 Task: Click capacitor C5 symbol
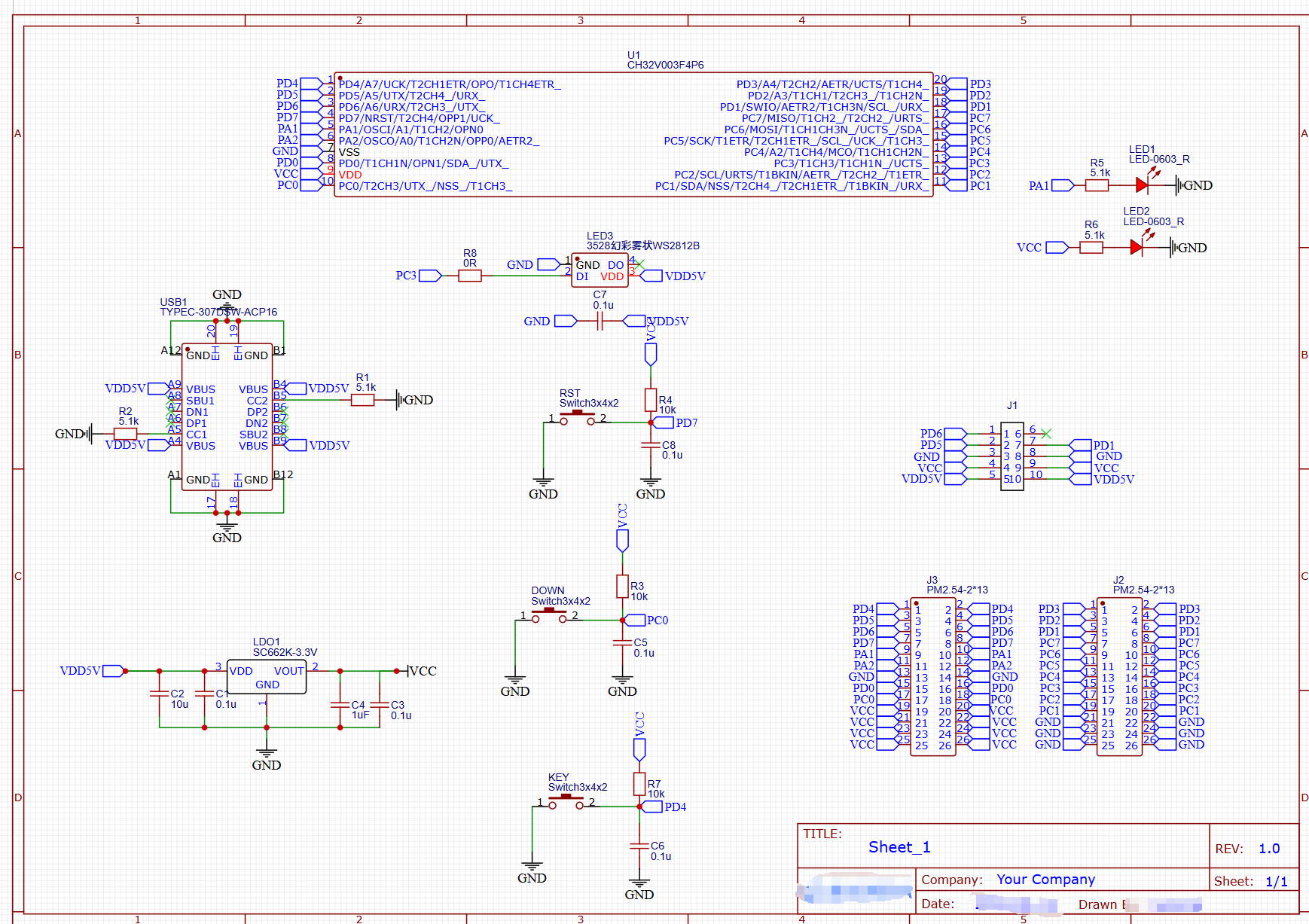pos(622,643)
